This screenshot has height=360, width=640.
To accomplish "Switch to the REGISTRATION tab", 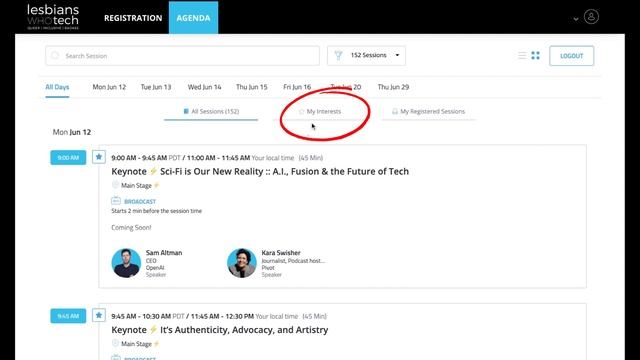I will click(x=133, y=18).
